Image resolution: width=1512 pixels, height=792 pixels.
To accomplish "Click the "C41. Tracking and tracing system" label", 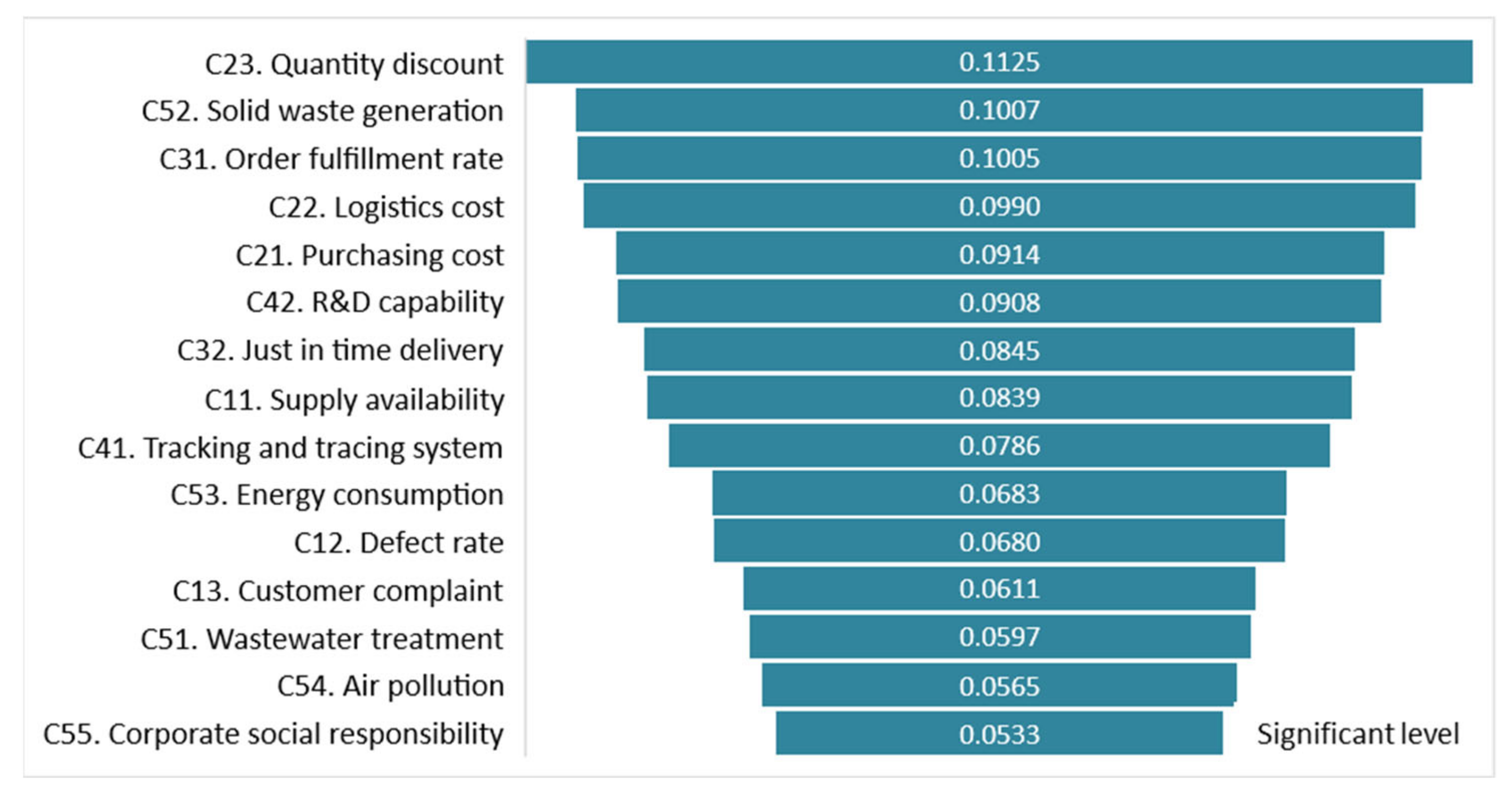I will (x=291, y=448).
